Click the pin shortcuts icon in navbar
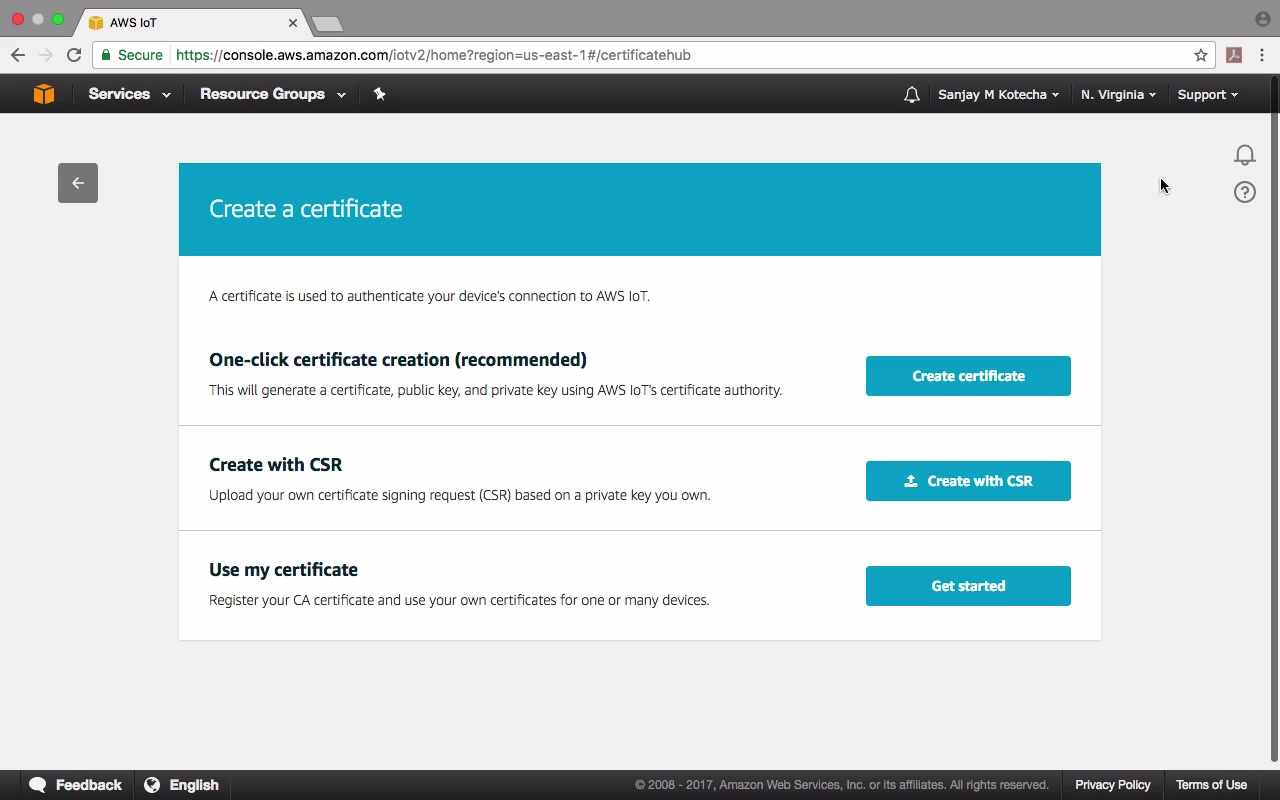This screenshot has height=800, width=1280. (379, 94)
